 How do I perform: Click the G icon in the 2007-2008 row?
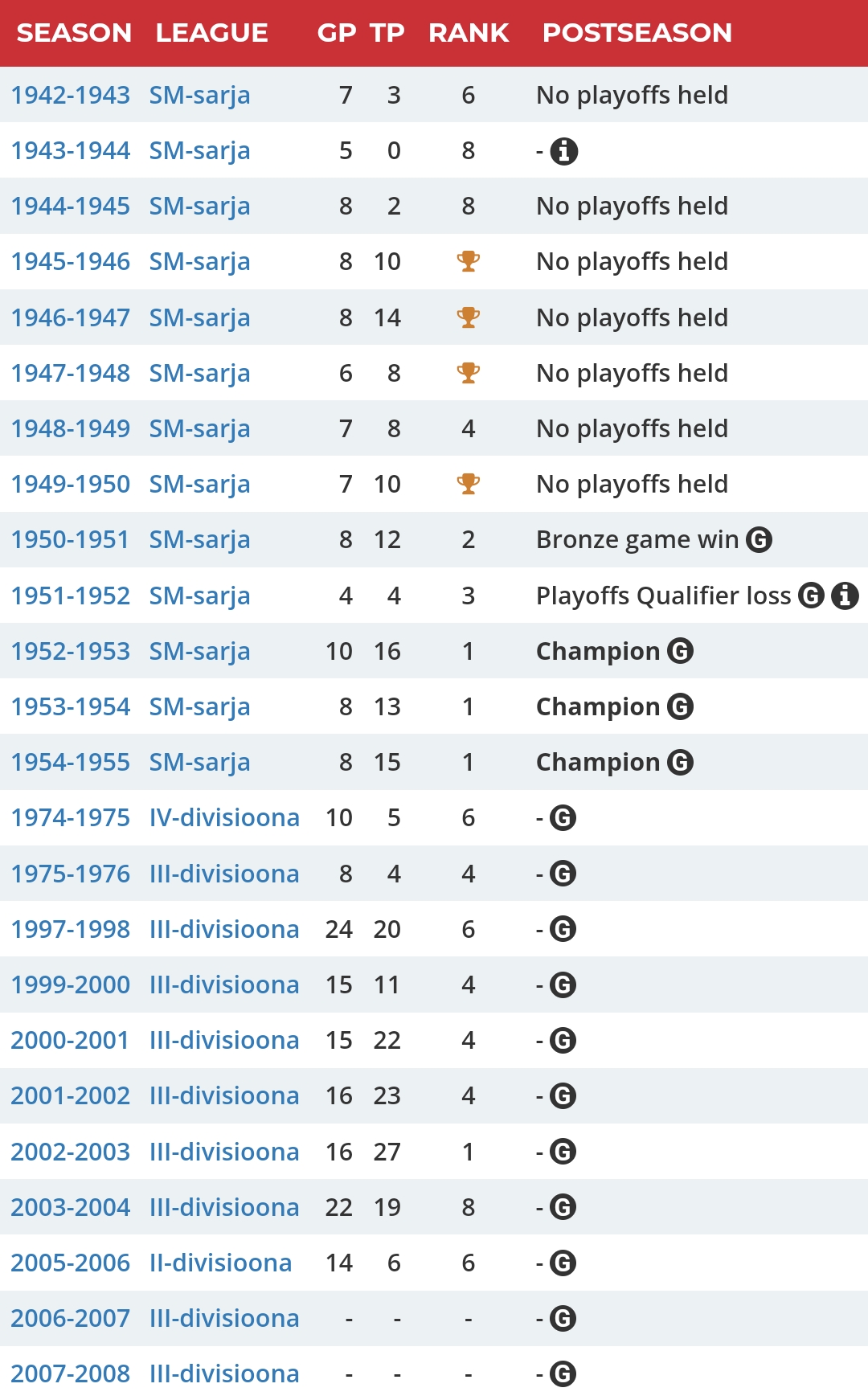563,1374
